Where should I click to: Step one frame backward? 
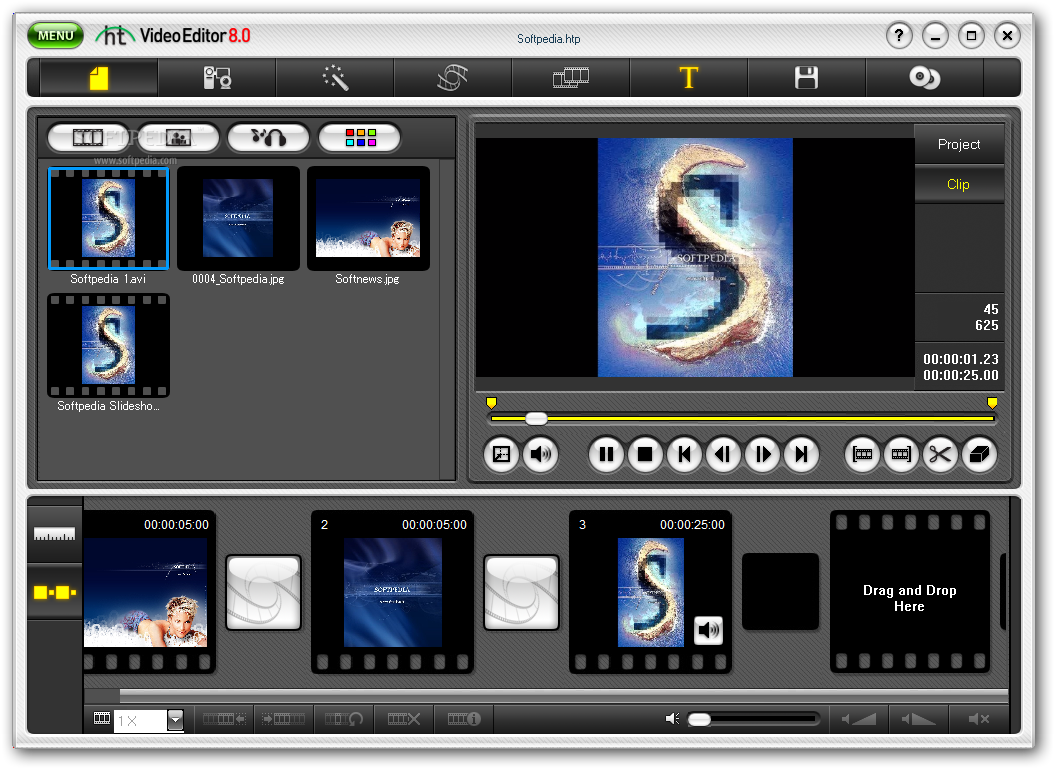tap(723, 455)
